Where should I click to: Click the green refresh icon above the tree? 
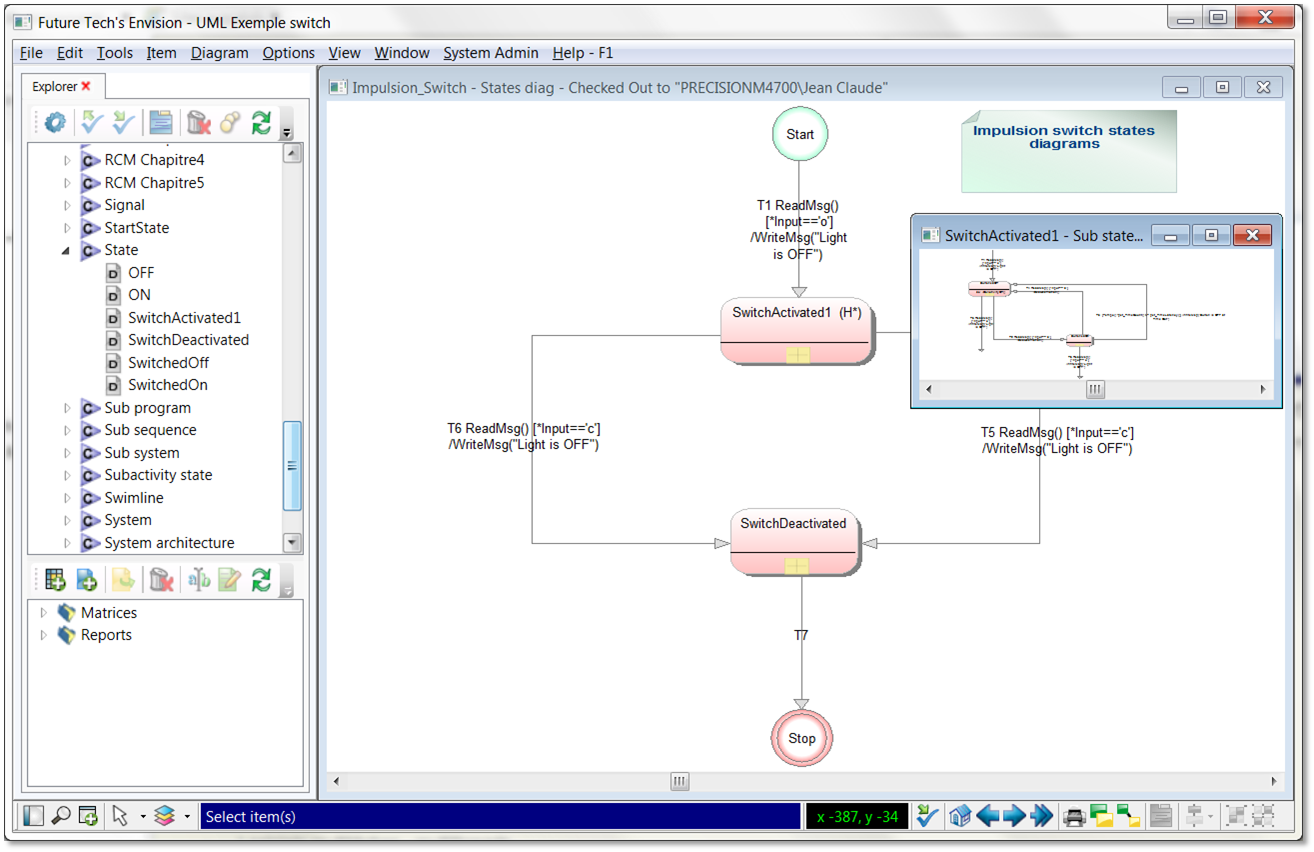[260, 122]
